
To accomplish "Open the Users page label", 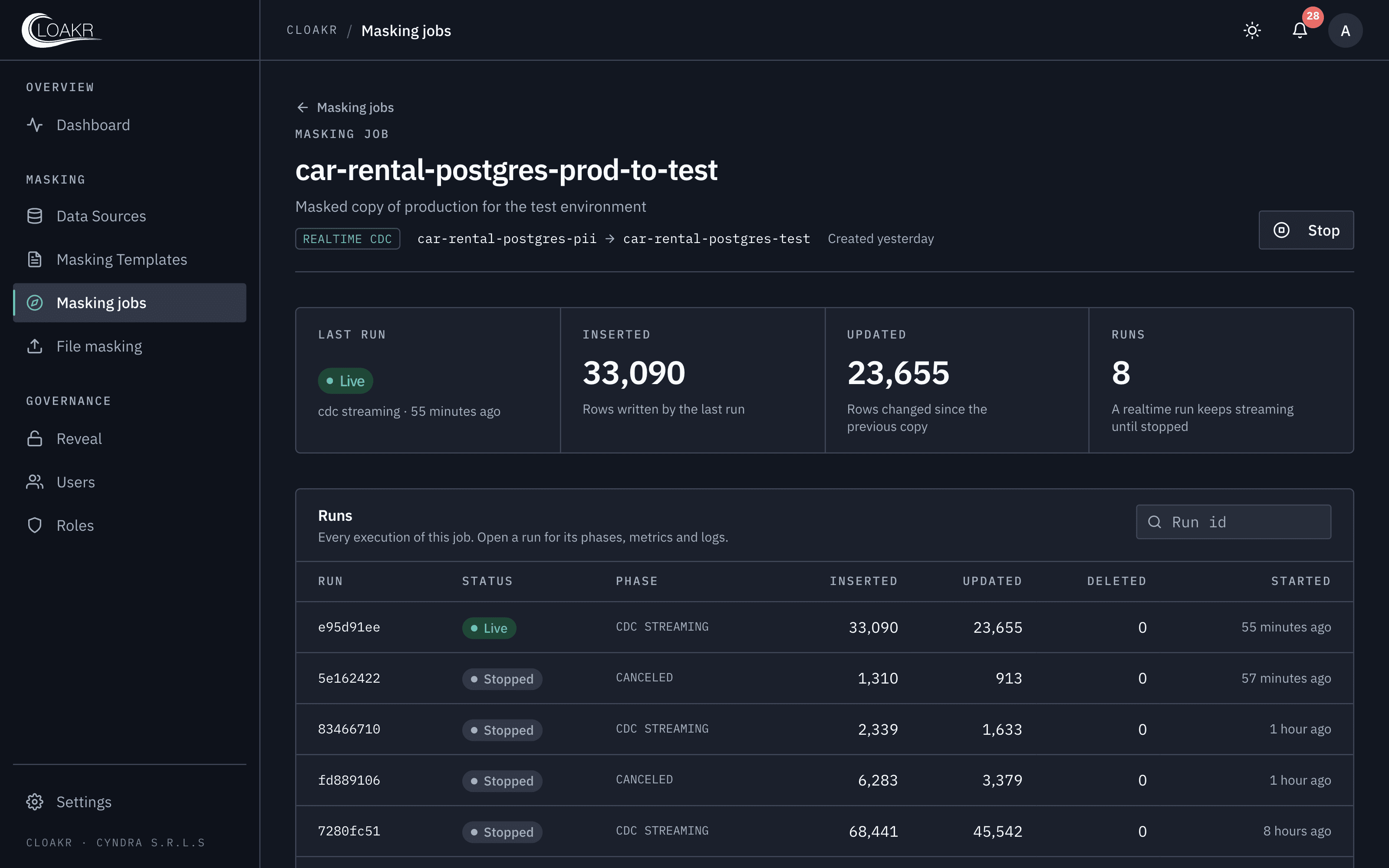I will tap(76, 482).
